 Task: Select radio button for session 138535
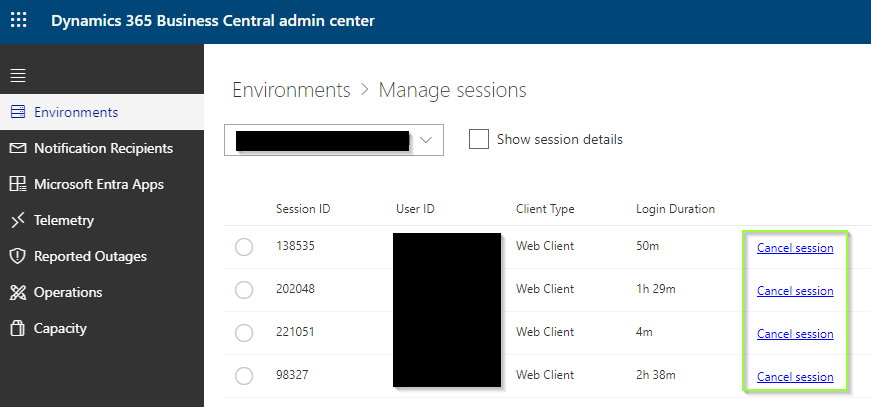pyautogui.click(x=244, y=247)
